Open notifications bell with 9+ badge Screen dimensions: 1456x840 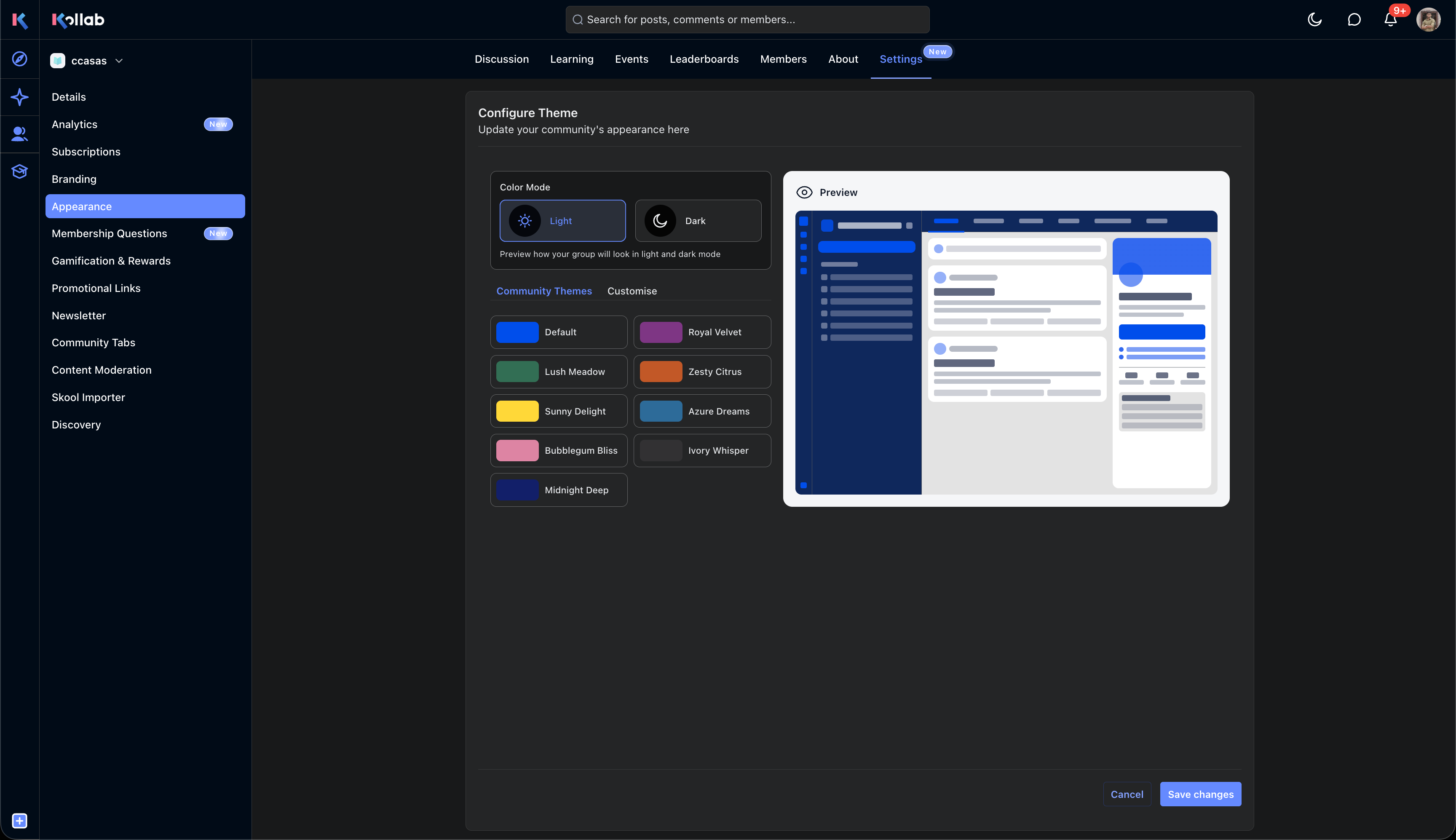[x=1391, y=20]
